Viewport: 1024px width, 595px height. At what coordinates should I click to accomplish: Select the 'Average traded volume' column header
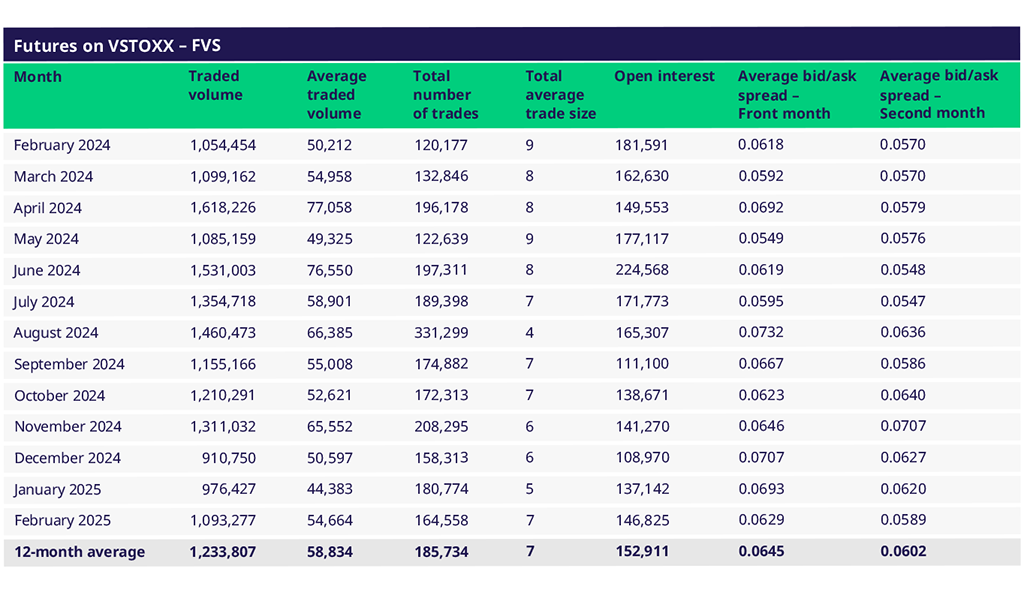[x=336, y=95]
